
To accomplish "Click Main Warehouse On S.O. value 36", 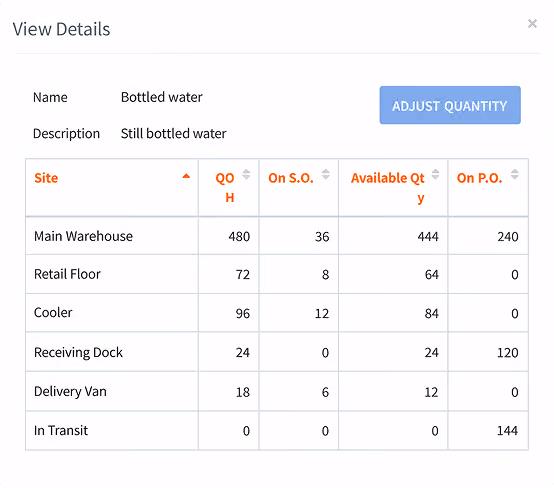I will (322, 237).
